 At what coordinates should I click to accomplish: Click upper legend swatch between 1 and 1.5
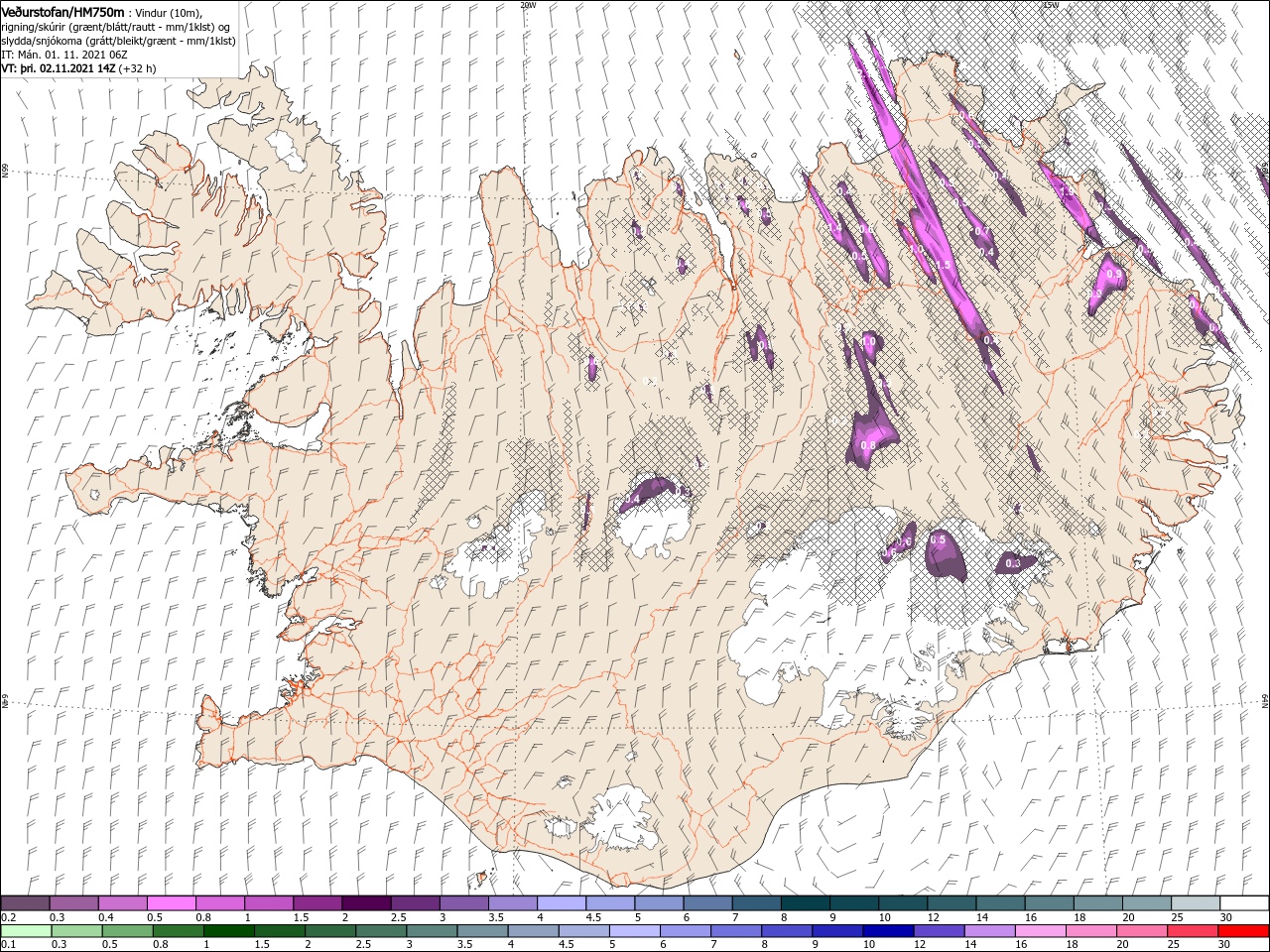tap(269, 902)
